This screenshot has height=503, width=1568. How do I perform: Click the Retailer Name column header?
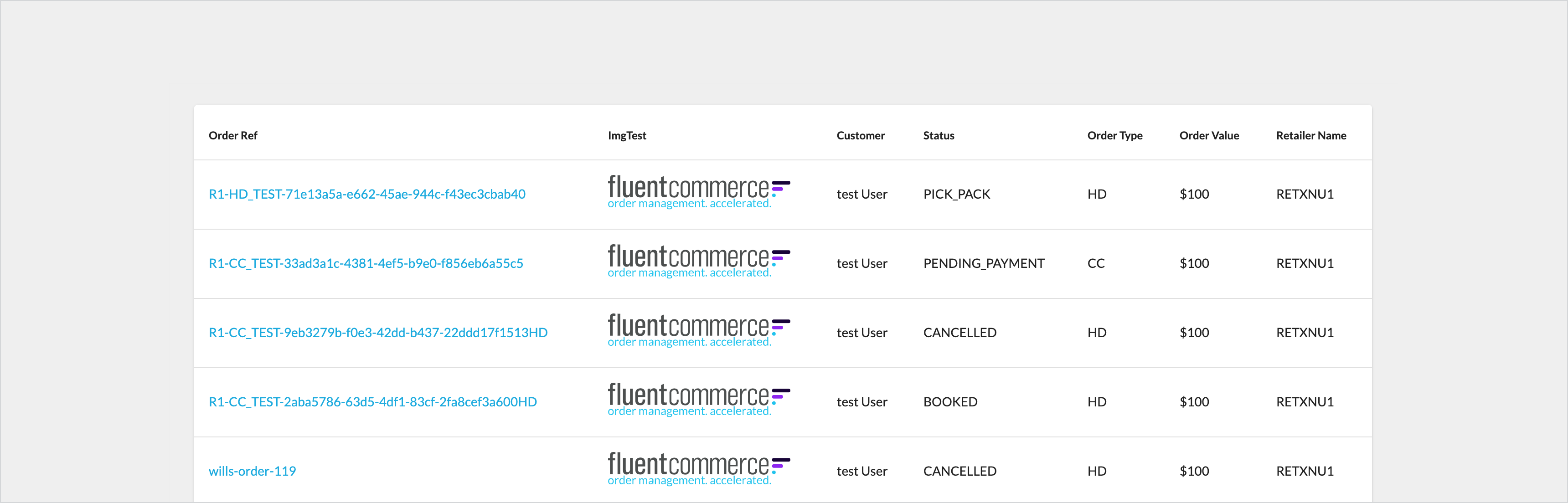click(x=1310, y=136)
